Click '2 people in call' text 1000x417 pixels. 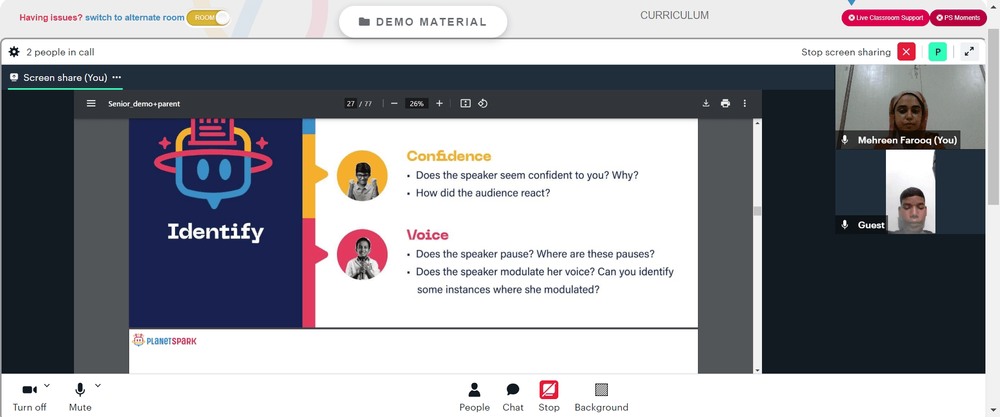(x=60, y=52)
